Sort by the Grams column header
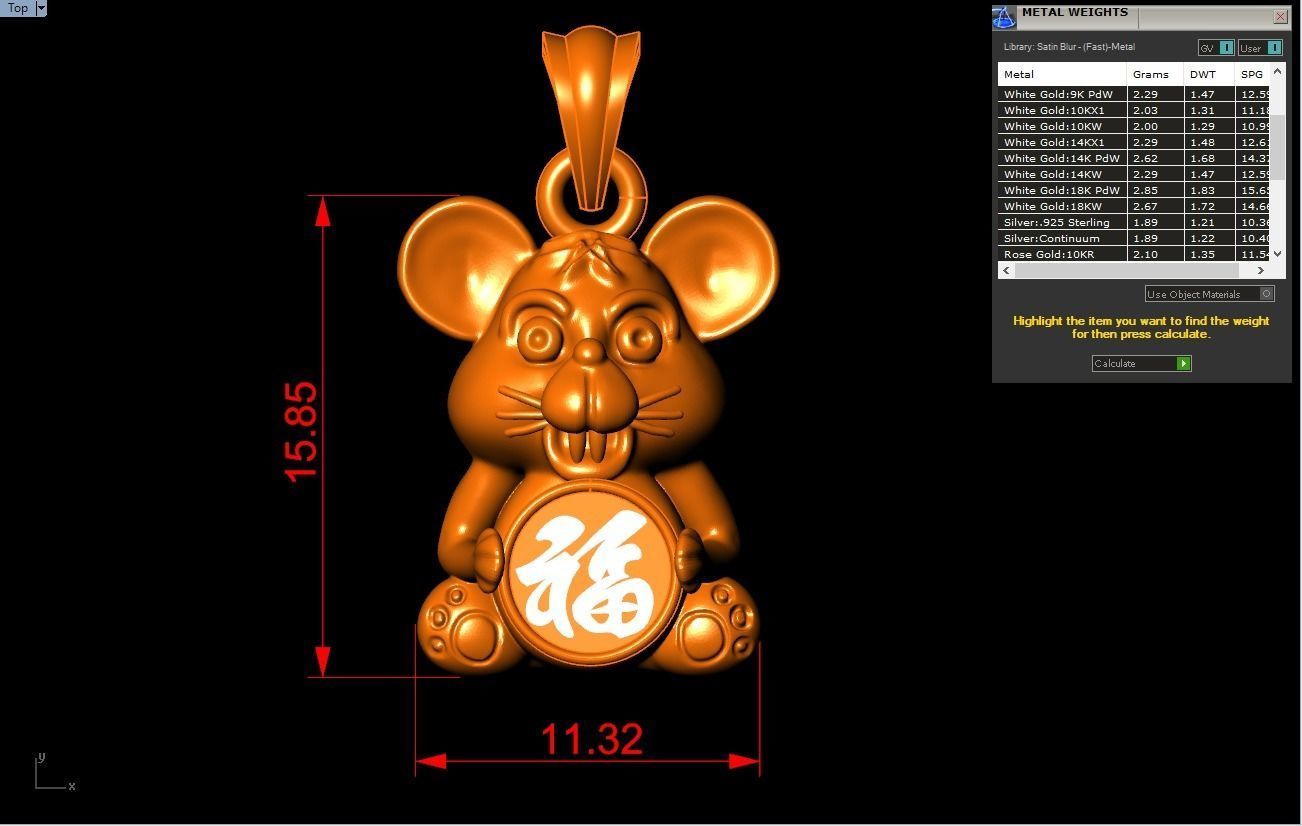 pyautogui.click(x=1155, y=74)
